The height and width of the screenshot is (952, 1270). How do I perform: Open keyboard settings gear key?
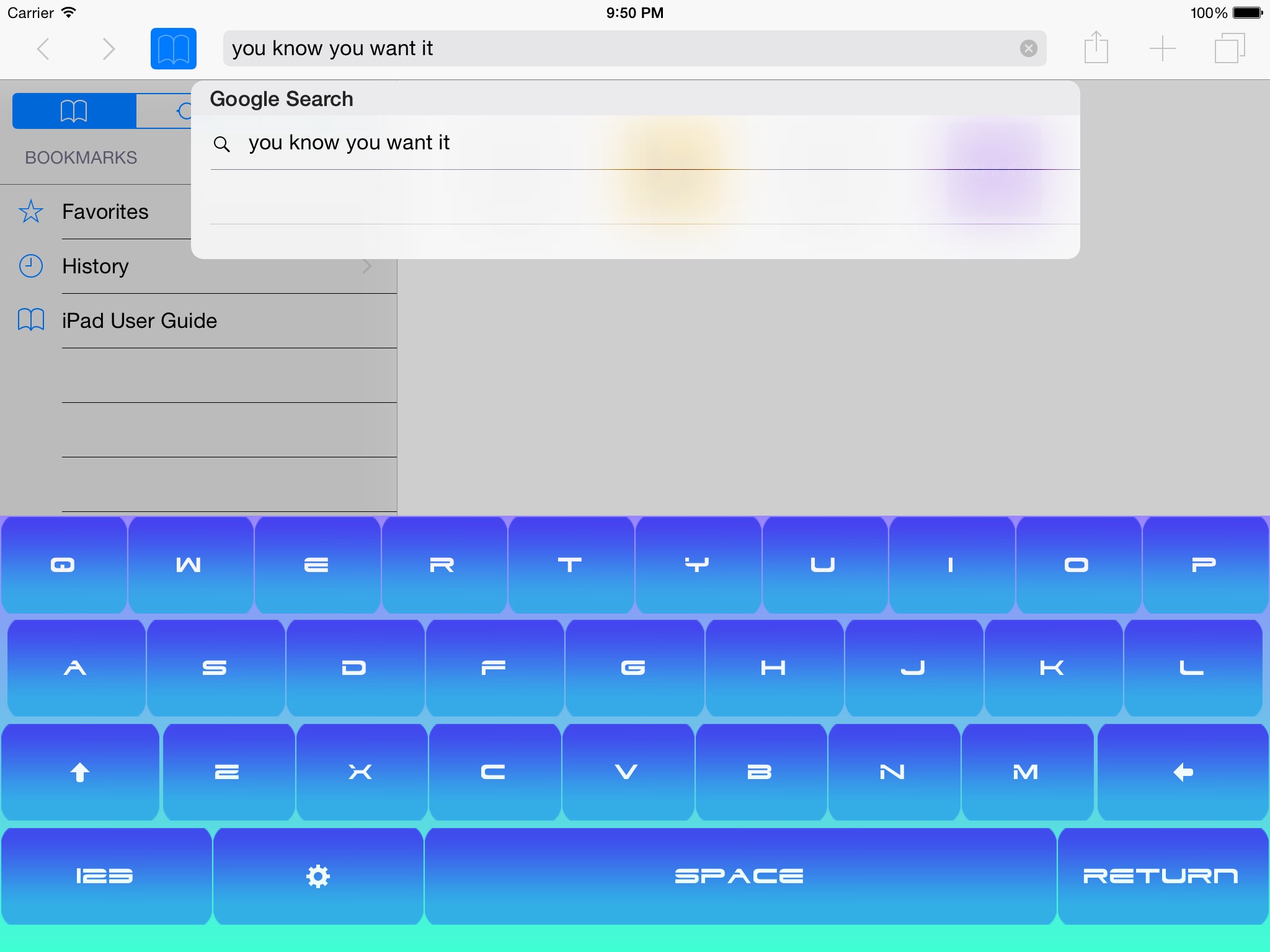click(x=318, y=876)
